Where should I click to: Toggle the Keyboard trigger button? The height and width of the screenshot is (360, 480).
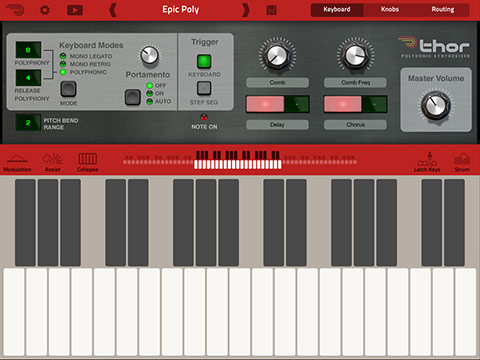coord(204,61)
